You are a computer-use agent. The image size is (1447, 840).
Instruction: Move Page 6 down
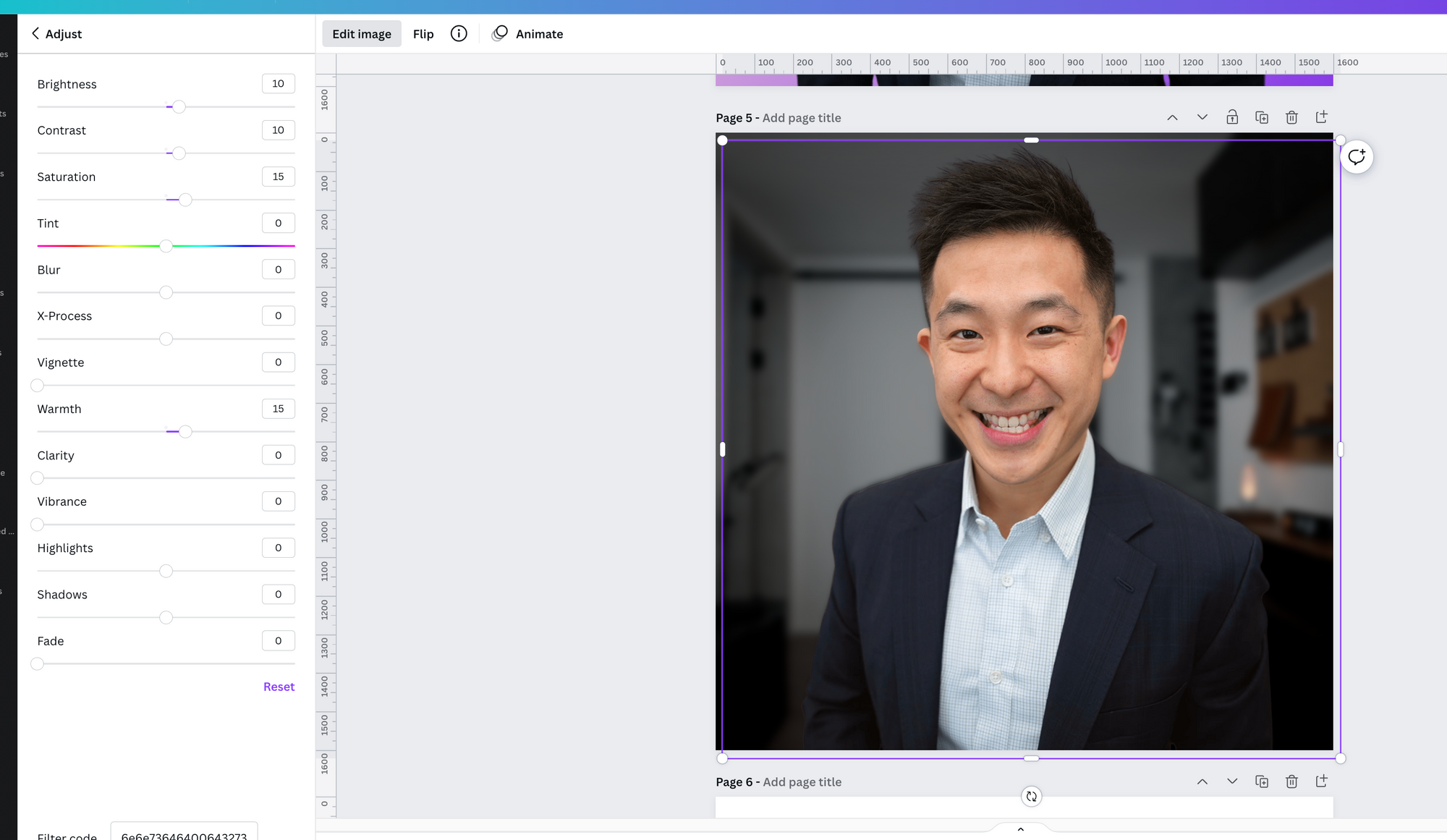pyautogui.click(x=1232, y=781)
